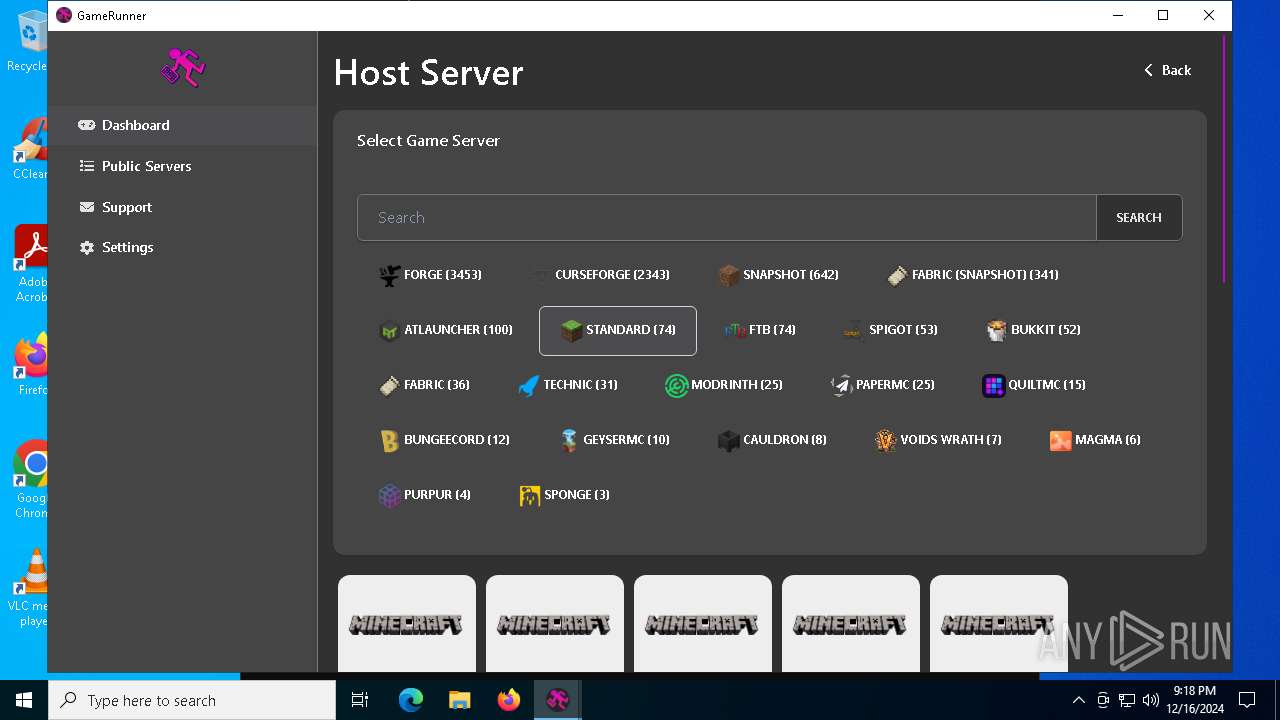
Task: Click the SEARCH button
Action: tap(1139, 217)
